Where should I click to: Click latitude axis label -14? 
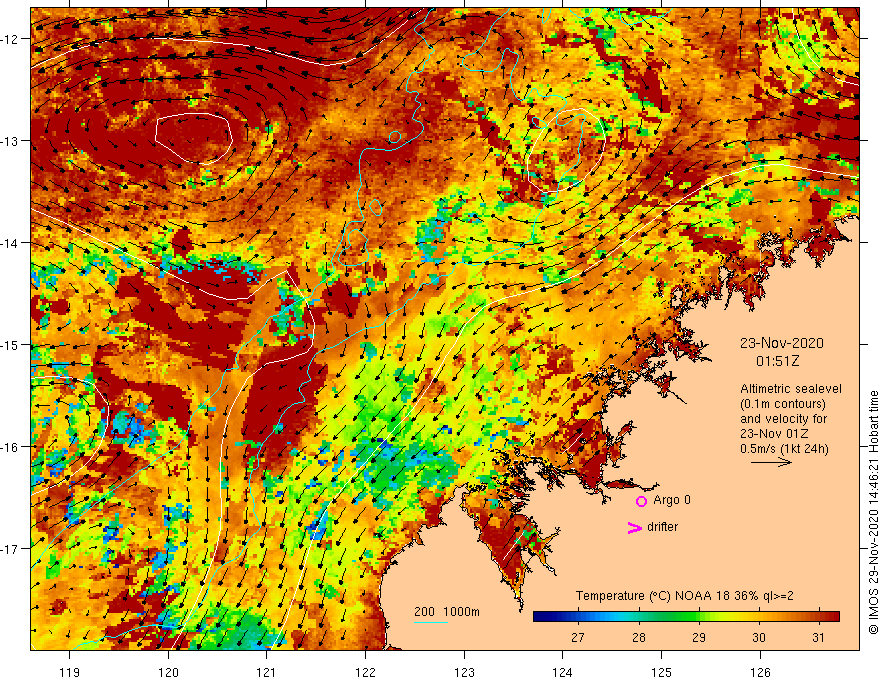(x=10, y=243)
